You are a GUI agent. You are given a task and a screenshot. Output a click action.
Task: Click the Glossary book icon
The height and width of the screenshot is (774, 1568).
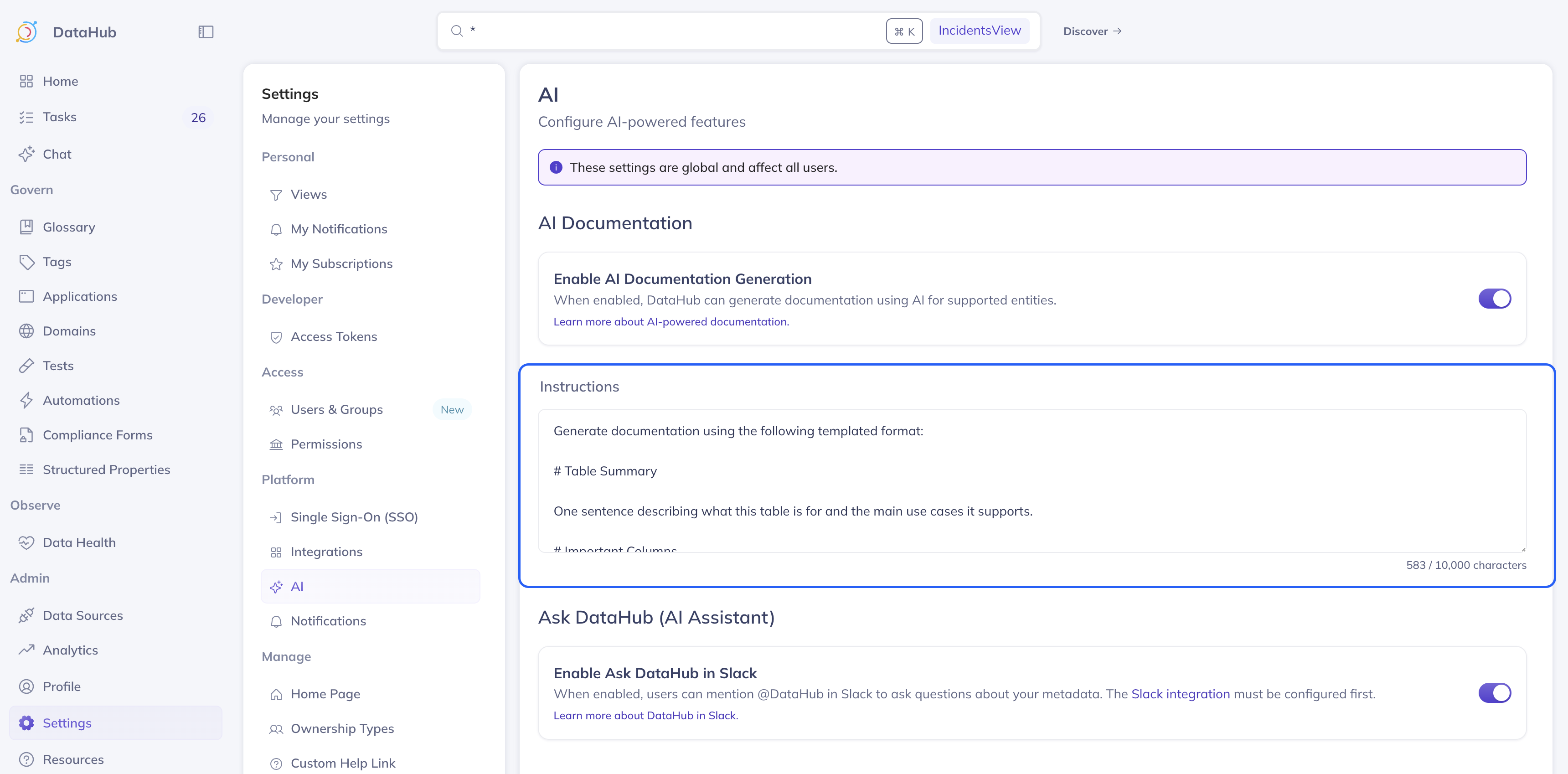(x=26, y=227)
